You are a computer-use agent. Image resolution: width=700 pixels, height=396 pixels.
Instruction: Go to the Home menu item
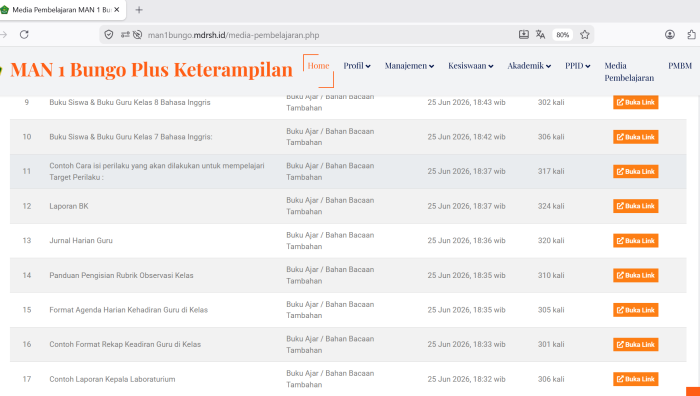[x=318, y=66]
